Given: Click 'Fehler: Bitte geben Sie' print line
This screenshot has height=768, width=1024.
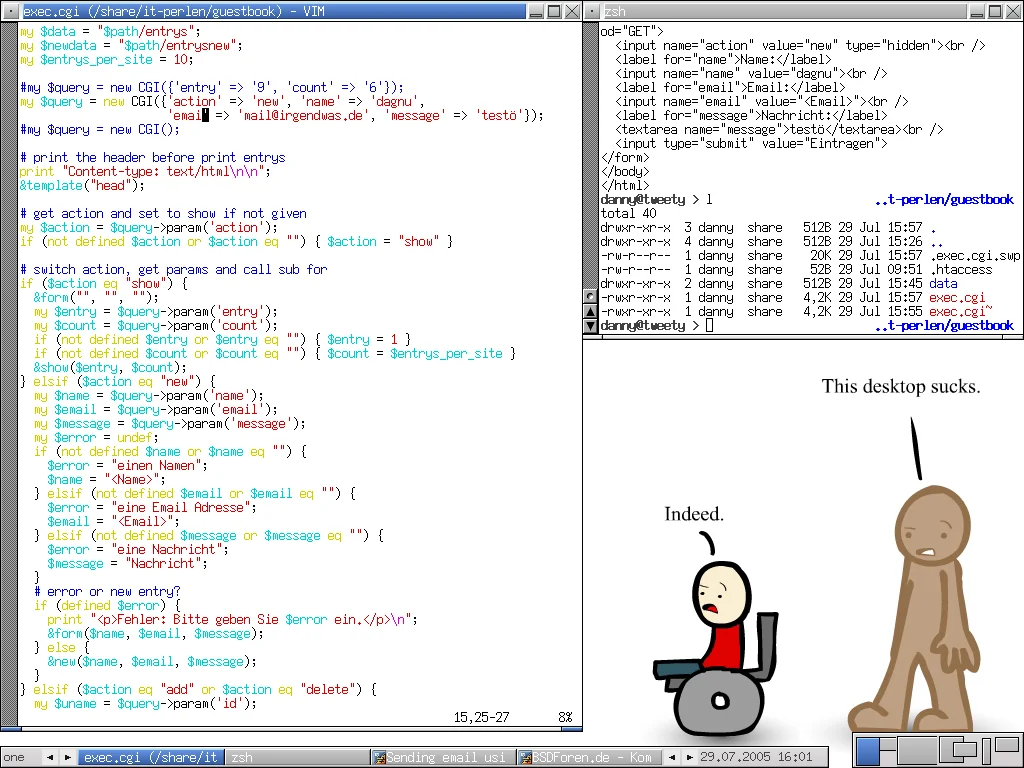Looking at the screenshot, I should click(x=232, y=619).
